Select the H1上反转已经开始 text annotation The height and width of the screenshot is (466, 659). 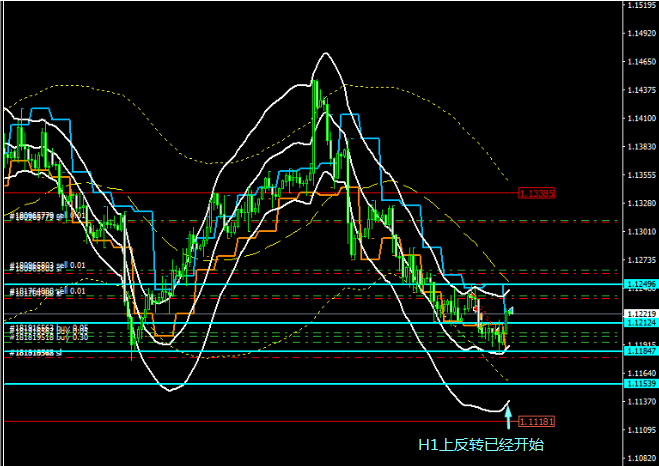point(481,443)
